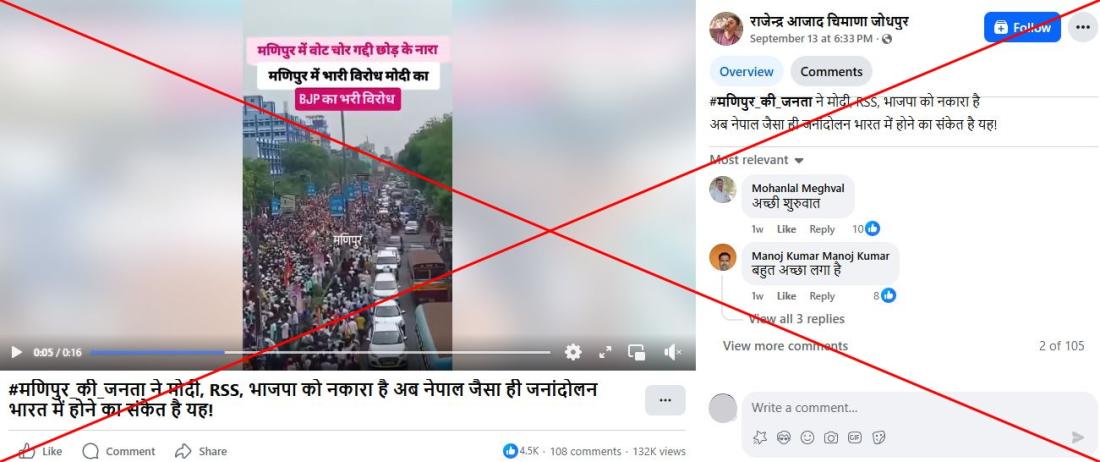This screenshot has width=1100, height=462.
Task: Switch to the Overview tab
Action: pos(746,72)
